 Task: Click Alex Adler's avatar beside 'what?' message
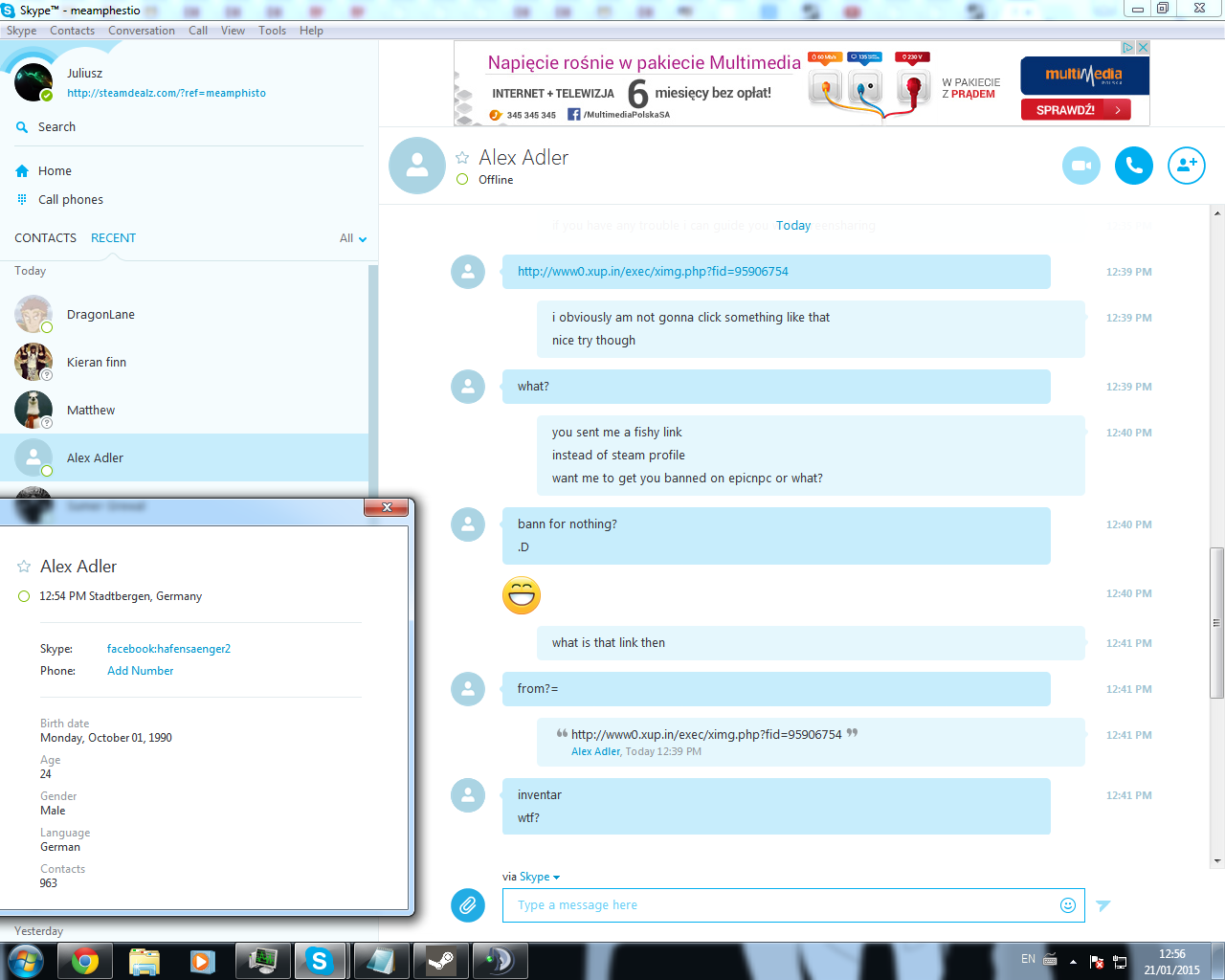coord(468,387)
